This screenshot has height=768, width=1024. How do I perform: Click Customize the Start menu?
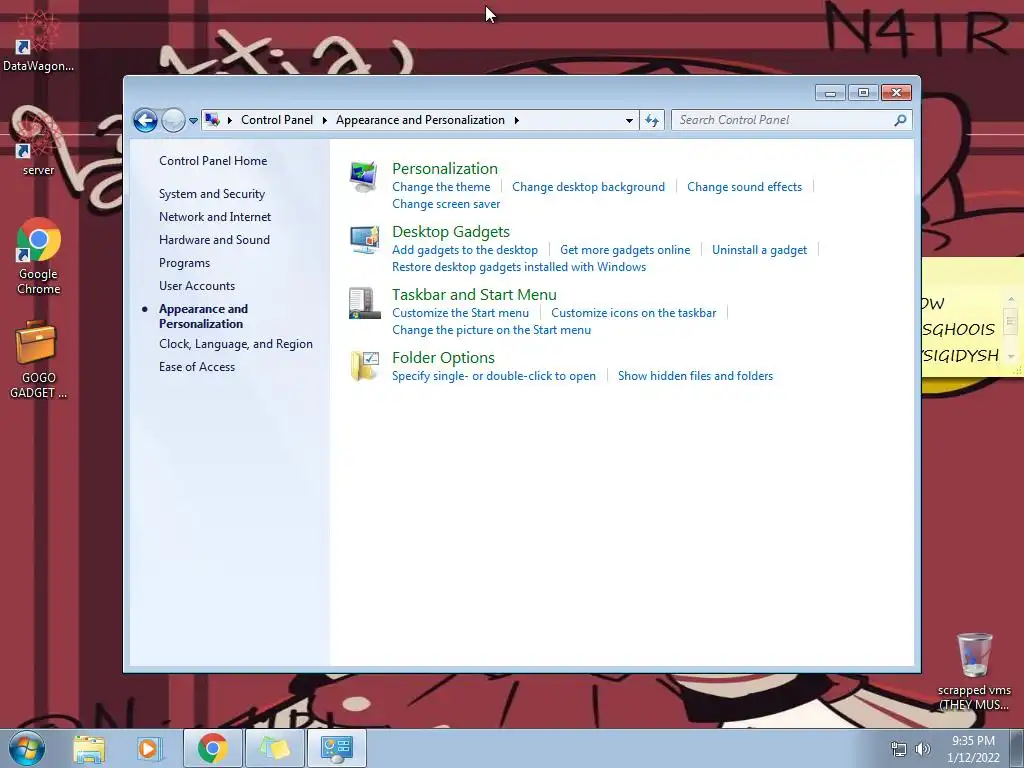[x=460, y=313]
